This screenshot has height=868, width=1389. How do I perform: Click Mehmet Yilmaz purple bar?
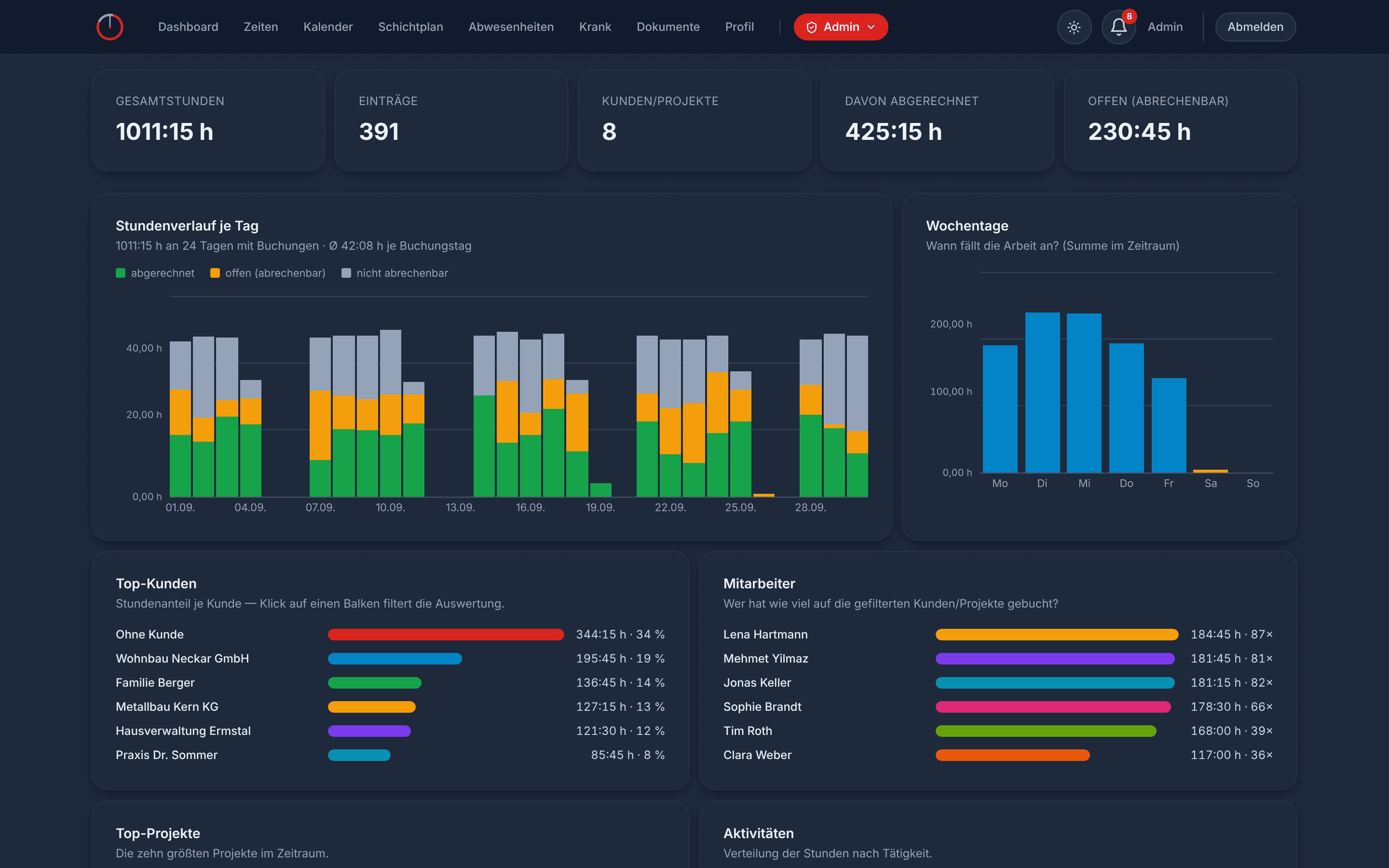pyautogui.click(x=1055, y=658)
